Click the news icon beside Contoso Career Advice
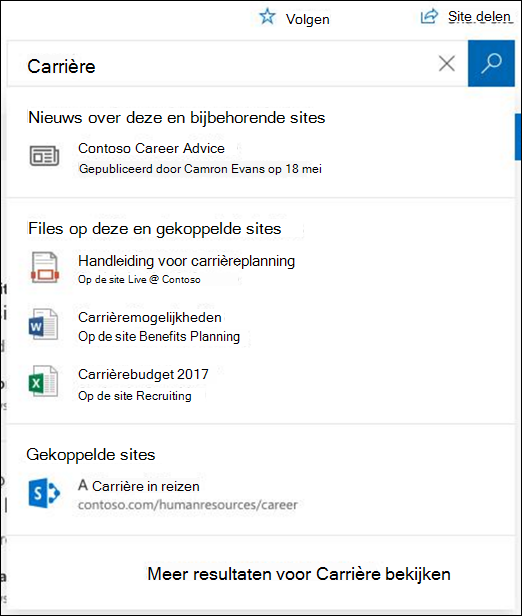 pyautogui.click(x=44, y=156)
